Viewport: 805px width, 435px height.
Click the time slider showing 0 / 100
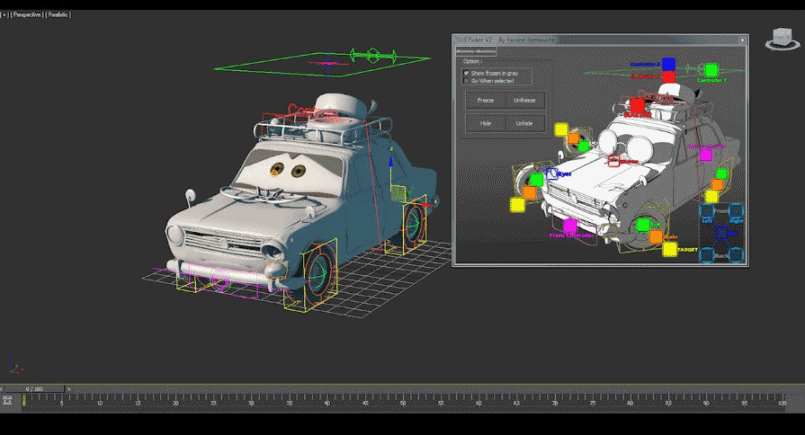(34, 389)
